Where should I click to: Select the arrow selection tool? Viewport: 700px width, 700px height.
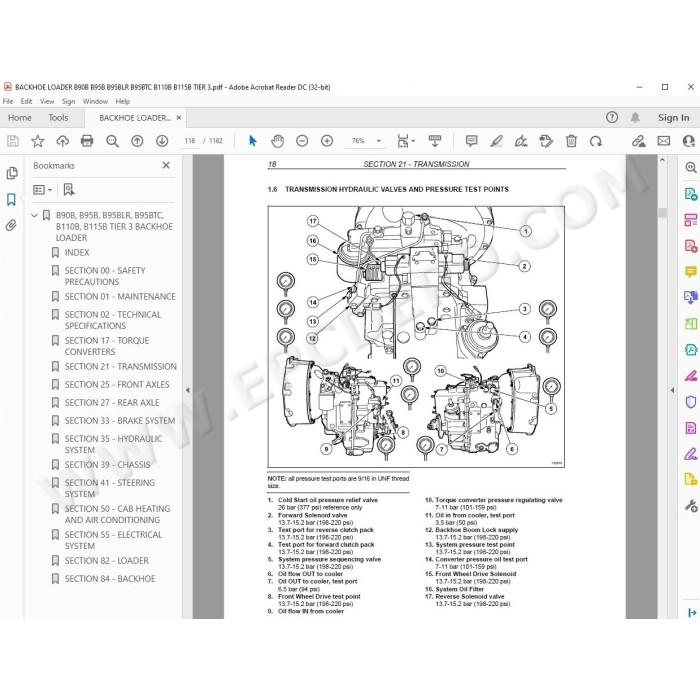pyautogui.click(x=253, y=141)
